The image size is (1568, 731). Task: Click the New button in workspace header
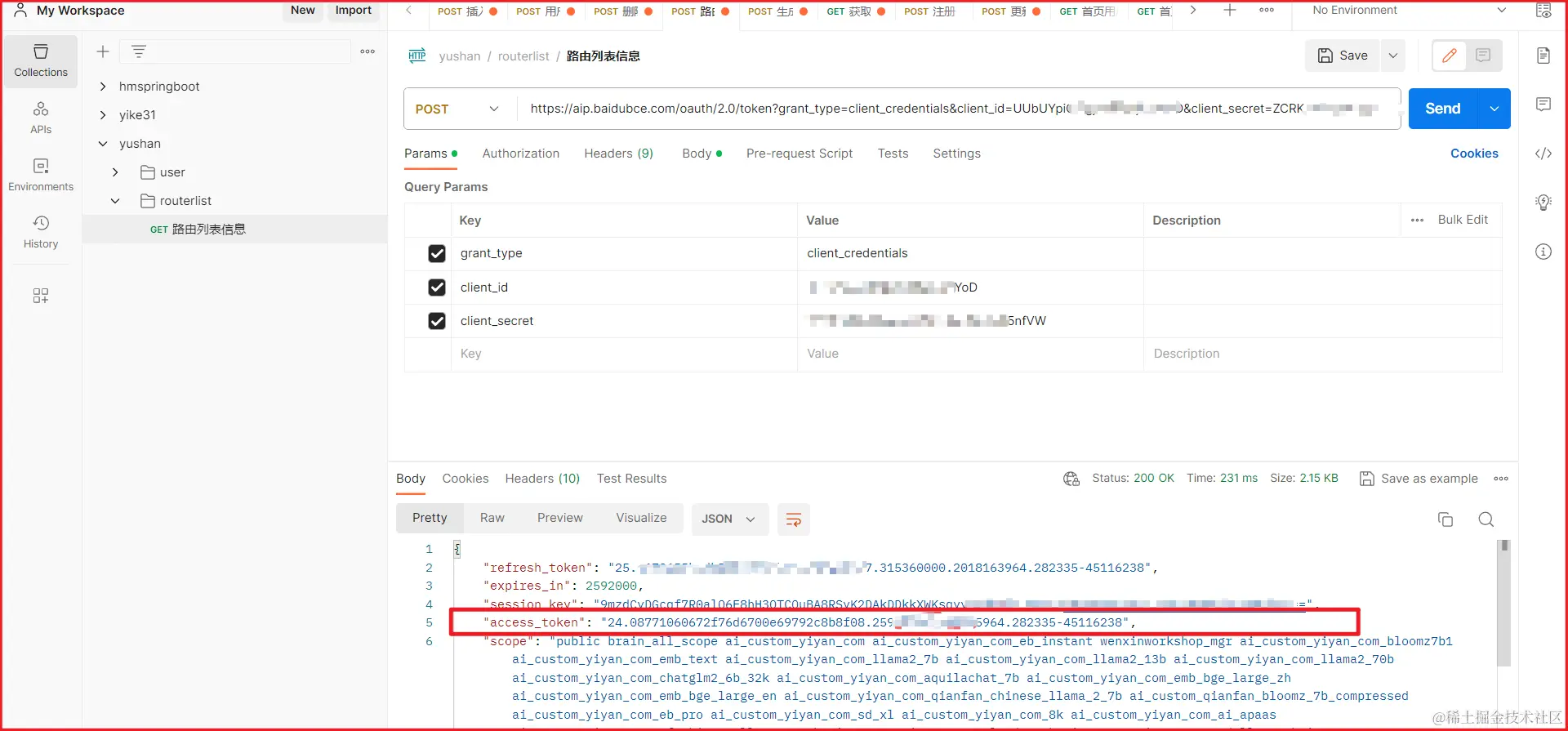pyautogui.click(x=303, y=11)
